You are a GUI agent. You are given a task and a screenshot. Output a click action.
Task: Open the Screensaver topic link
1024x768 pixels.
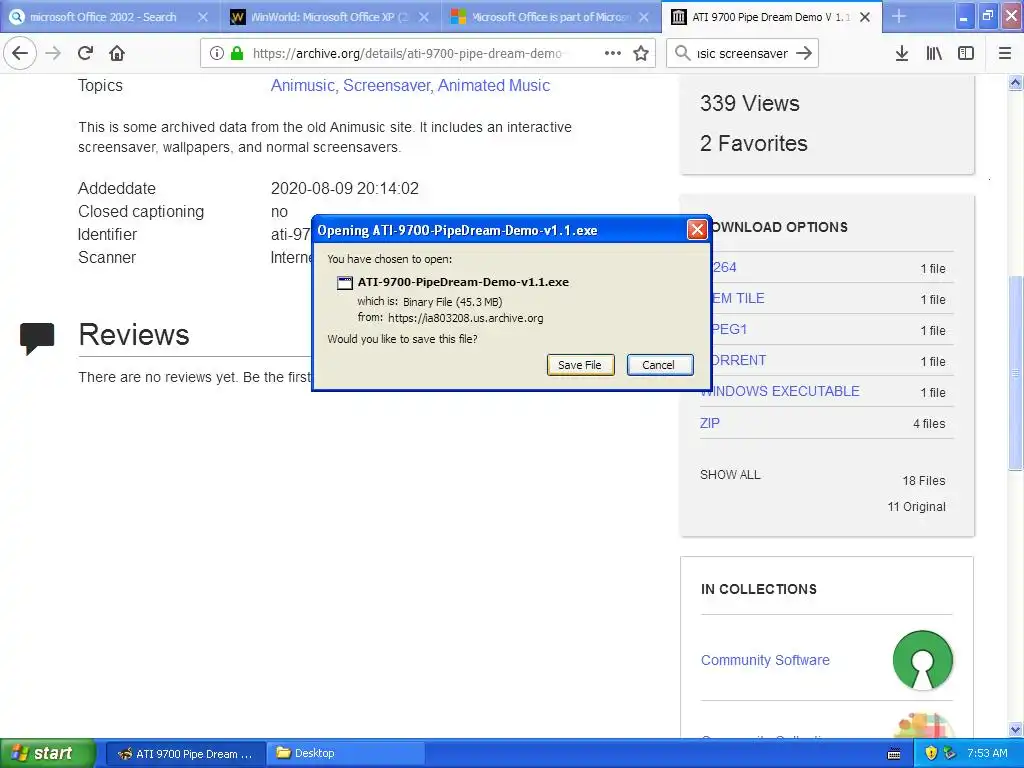tap(386, 86)
